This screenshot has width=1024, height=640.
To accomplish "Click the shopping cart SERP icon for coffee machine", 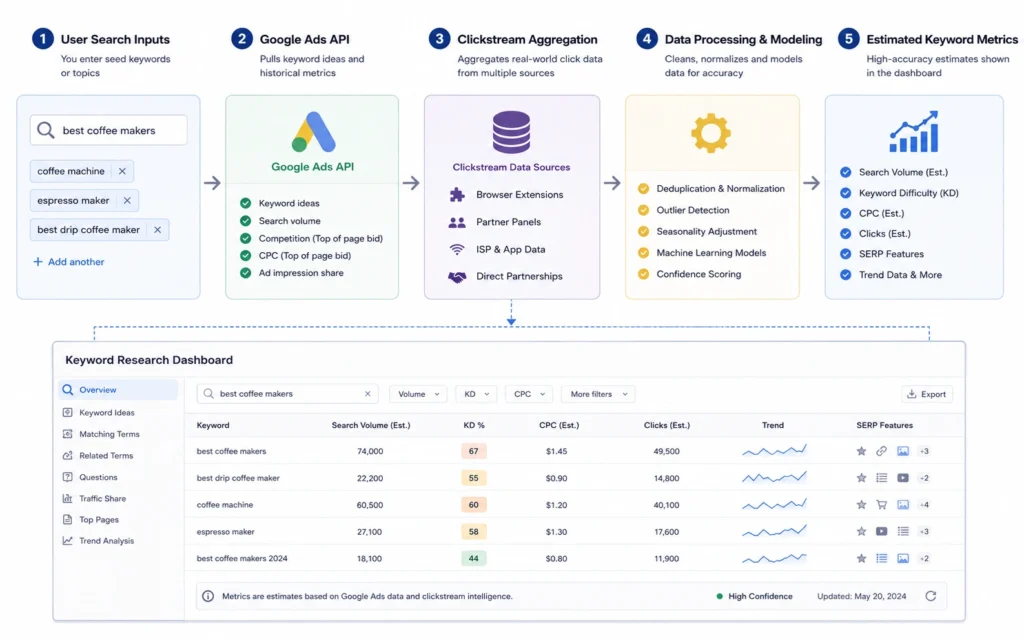I will 882,505.
